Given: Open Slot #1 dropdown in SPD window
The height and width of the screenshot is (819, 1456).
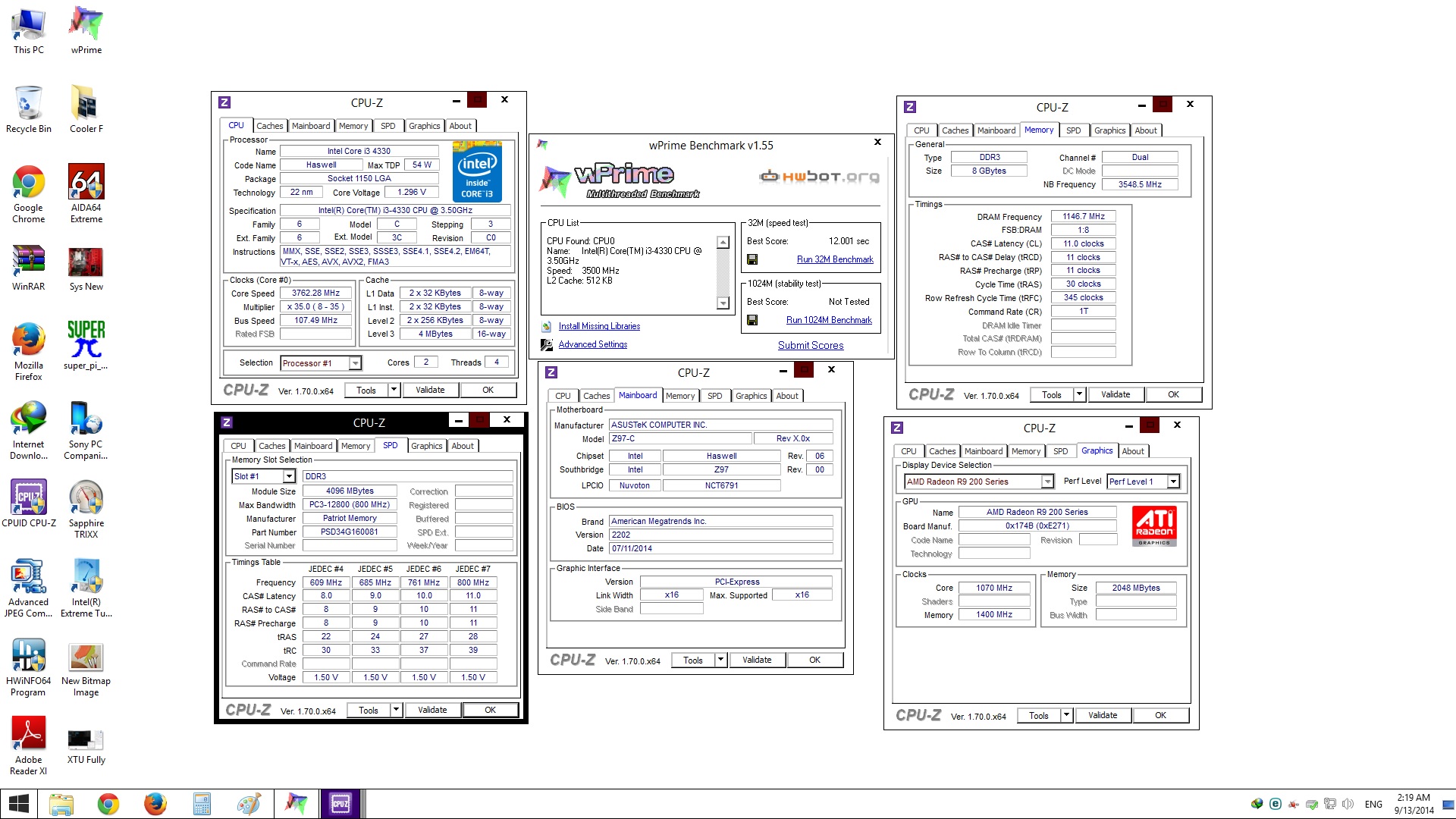Looking at the screenshot, I should 289,476.
